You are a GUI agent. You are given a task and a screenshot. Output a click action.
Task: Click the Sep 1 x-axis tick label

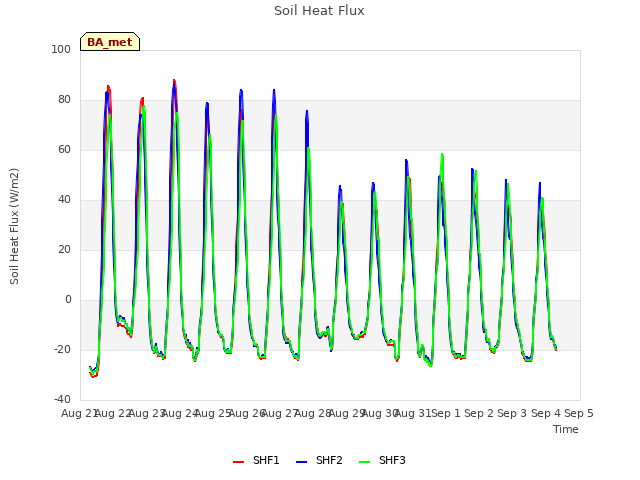point(446,413)
